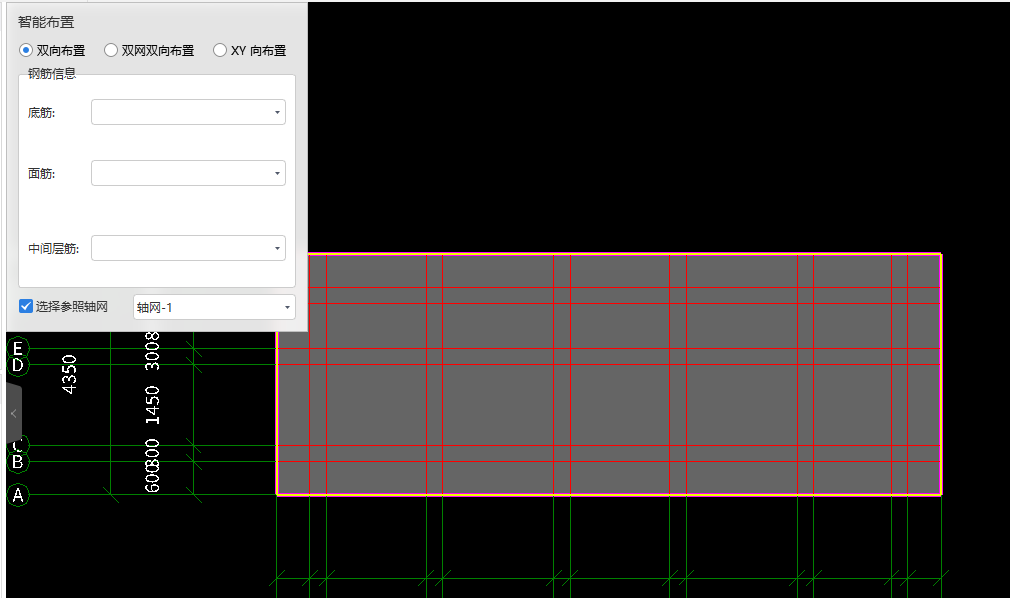Image resolution: width=1010 pixels, height=598 pixels.
Task: Uncheck the 选择参照轴网 checkbox
Action: [26, 306]
